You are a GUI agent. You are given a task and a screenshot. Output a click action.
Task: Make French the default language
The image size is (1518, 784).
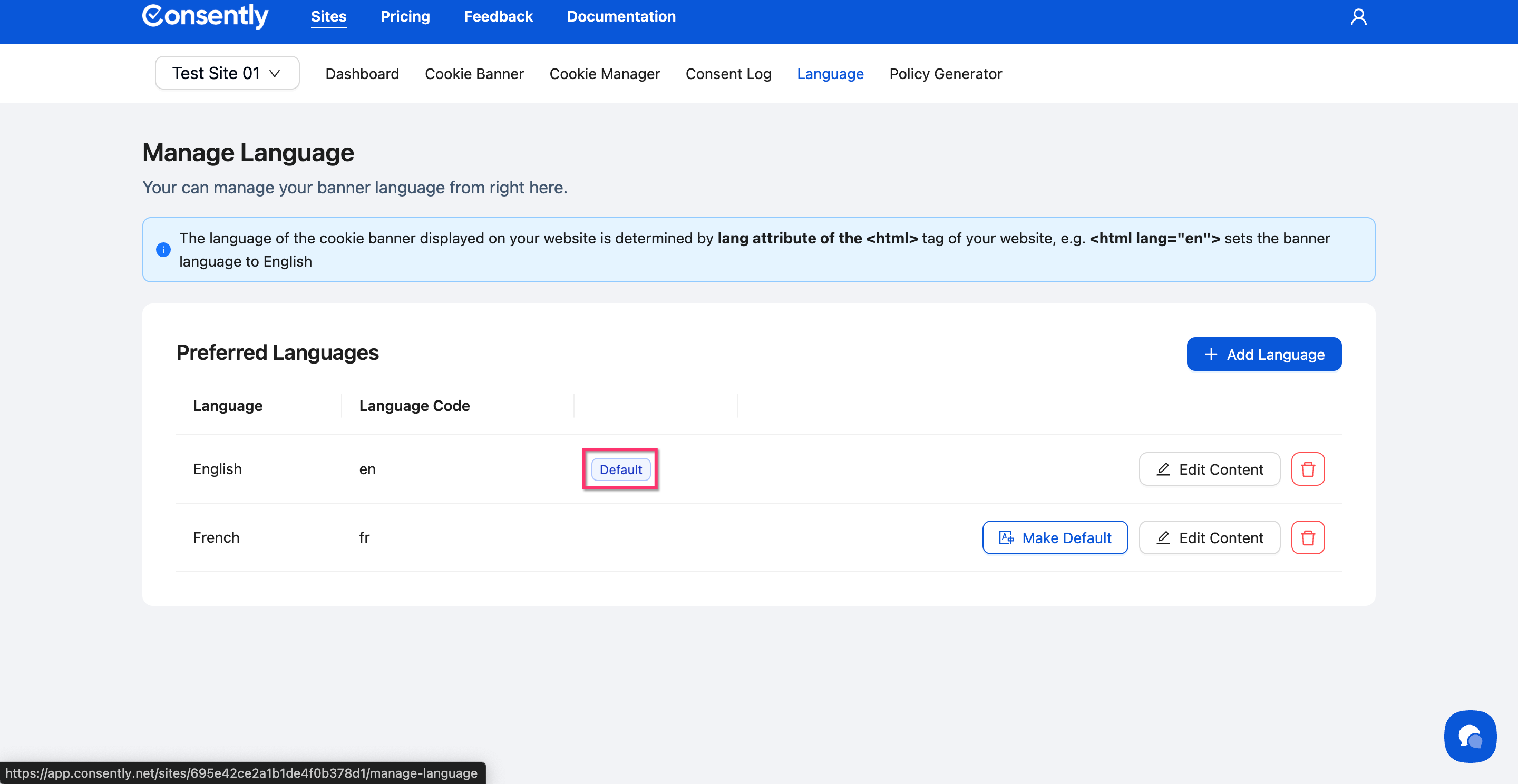(x=1055, y=537)
